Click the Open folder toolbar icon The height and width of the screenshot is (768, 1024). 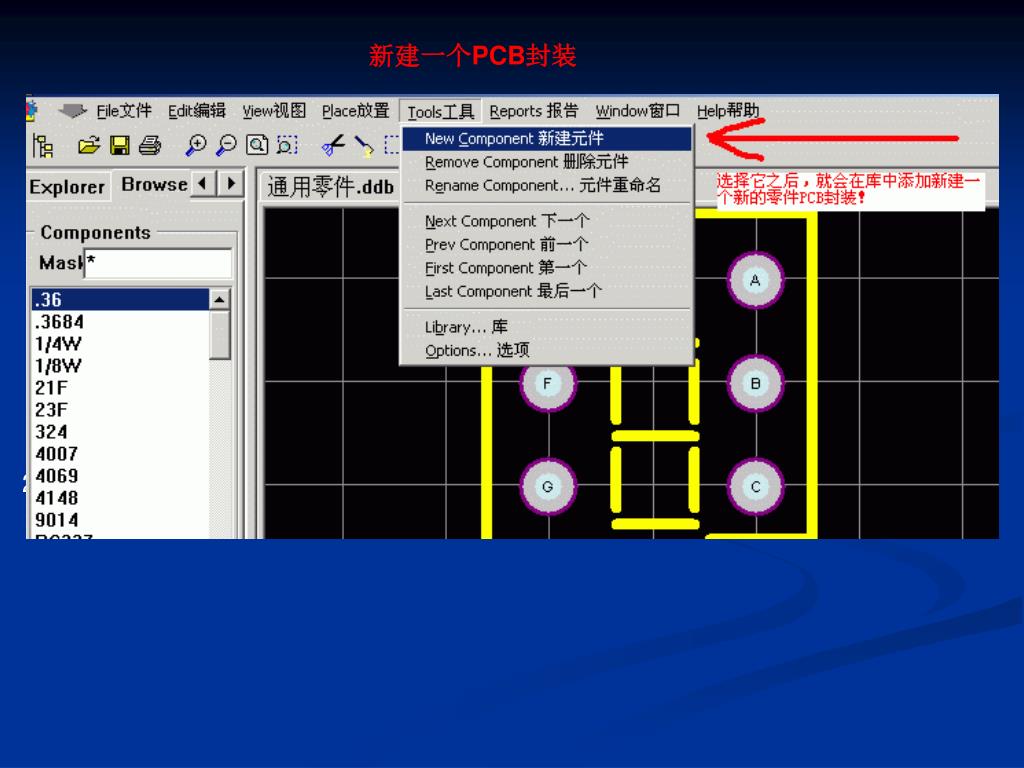click(x=89, y=145)
